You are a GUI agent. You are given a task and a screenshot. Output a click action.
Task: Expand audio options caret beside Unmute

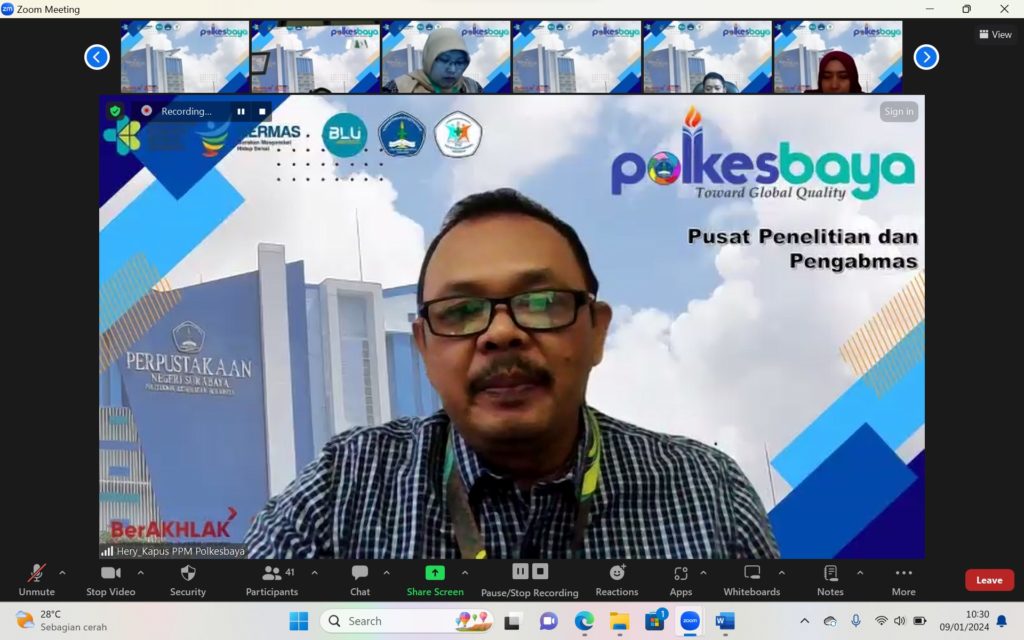[x=62, y=573]
